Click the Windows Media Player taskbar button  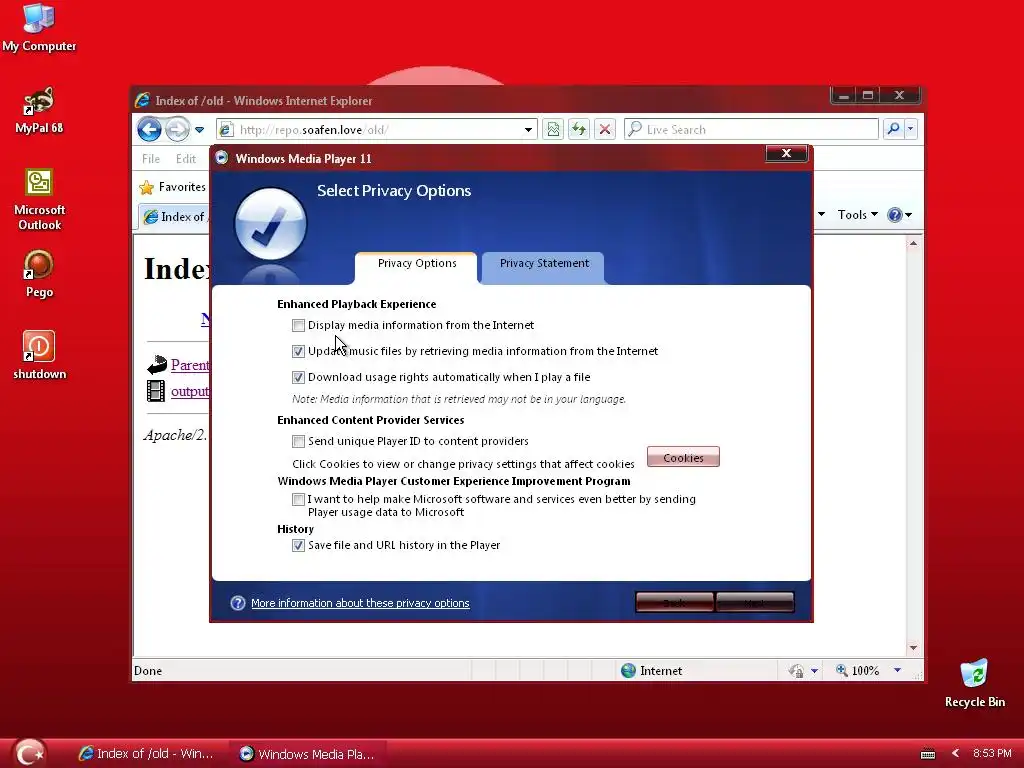click(307, 754)
